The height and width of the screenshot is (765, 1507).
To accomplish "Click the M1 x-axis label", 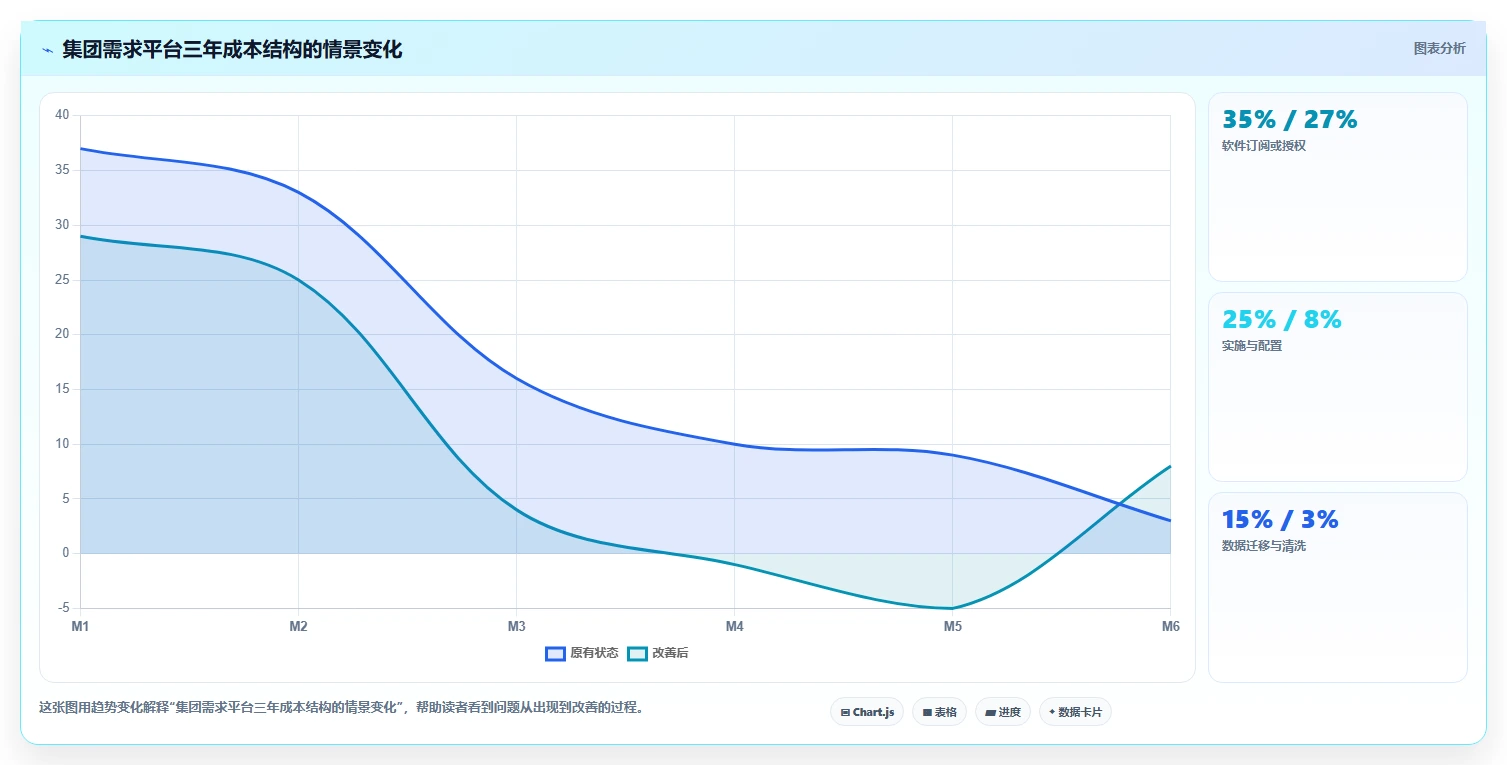I will coord(80,627).
